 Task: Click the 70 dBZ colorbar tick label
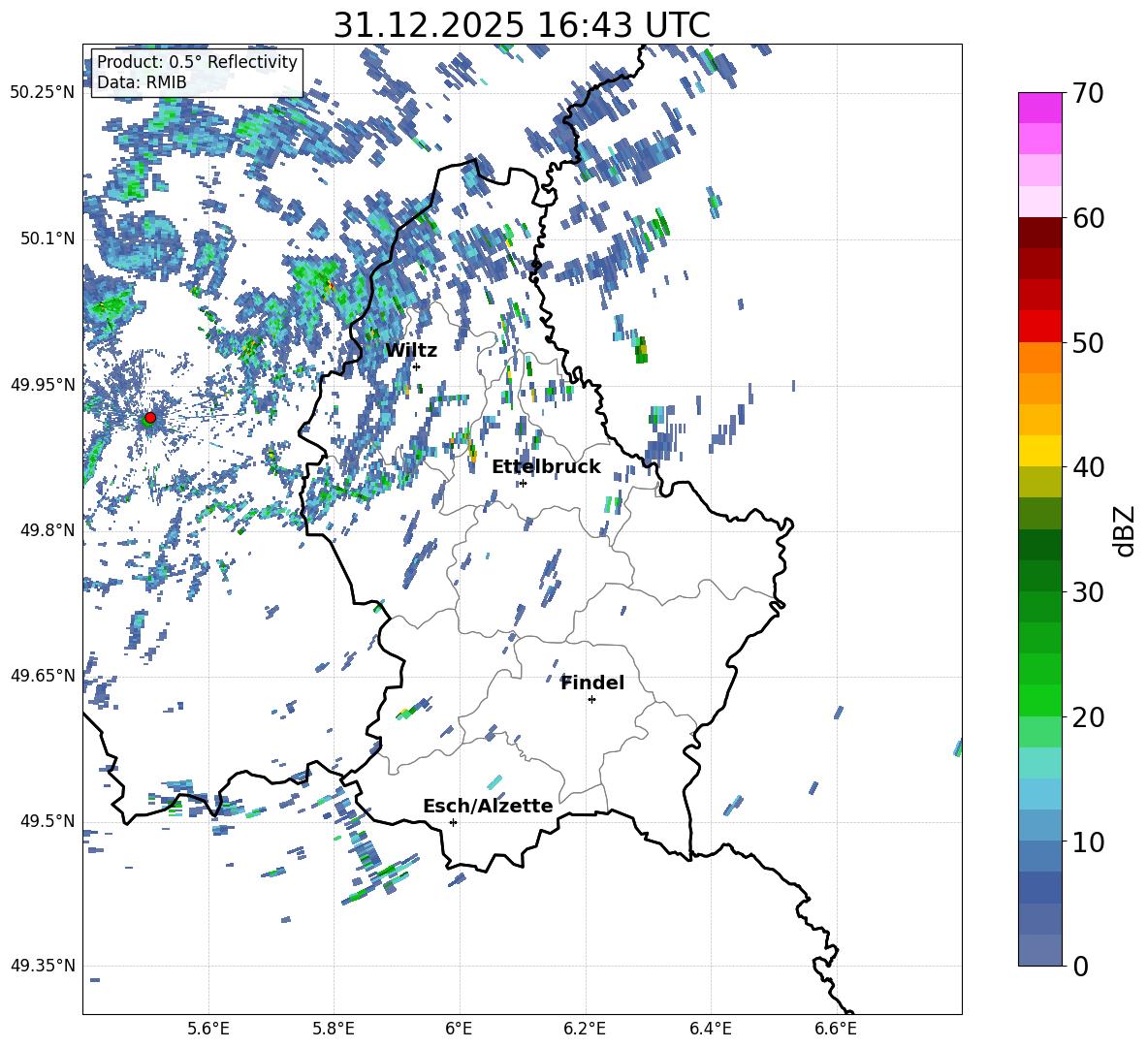coord(1088,94)
